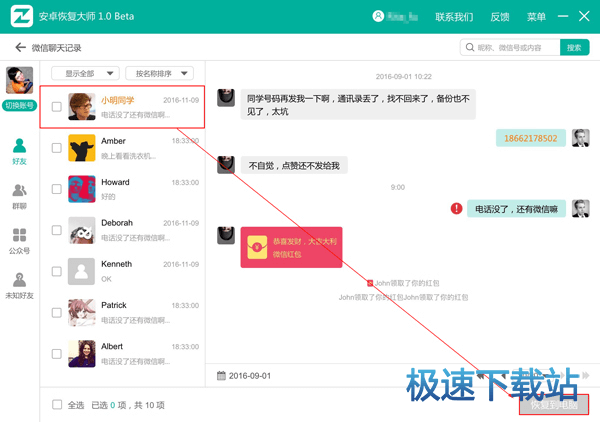Select contact name Albert
The height and width of the screenshot is (422, 600).
coord(112,346)
